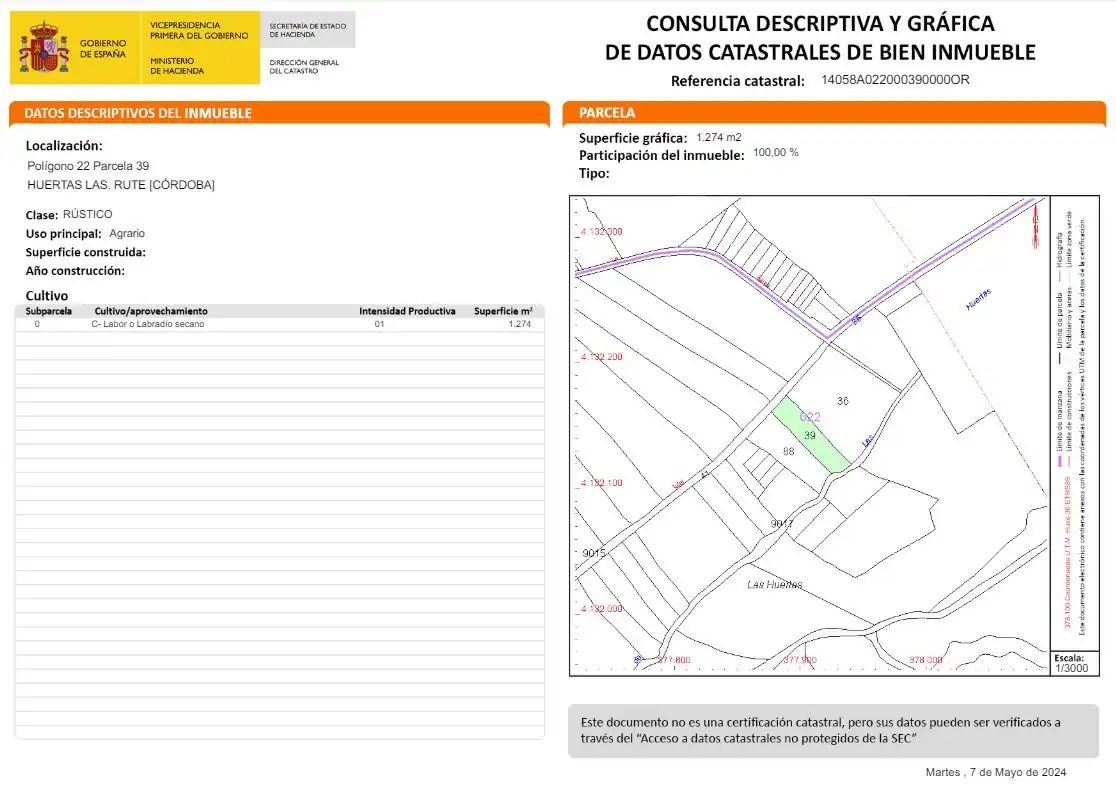Click the document title 'CONSULTA DESCRIPTIVA Y GRÁFICA'
Viewport: 1116px width, 788px height.
pos(820,23)
